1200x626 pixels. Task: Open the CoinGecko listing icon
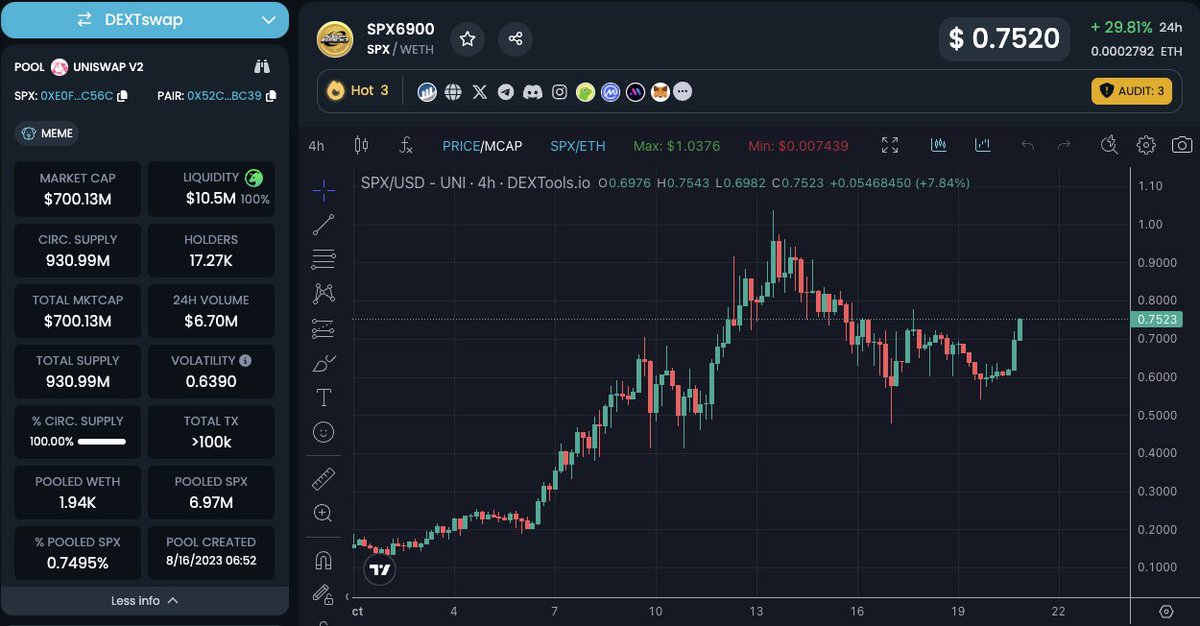pos(585,92)
